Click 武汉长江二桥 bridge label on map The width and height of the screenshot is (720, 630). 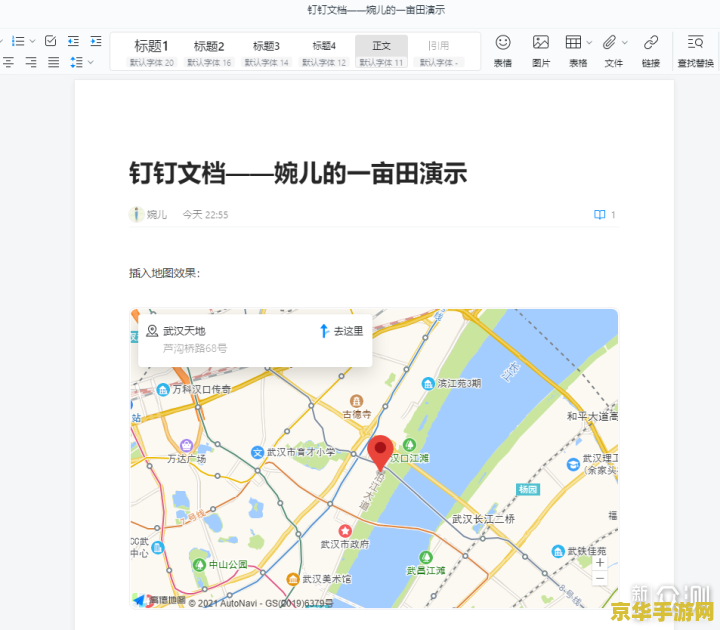pos(484,518)
